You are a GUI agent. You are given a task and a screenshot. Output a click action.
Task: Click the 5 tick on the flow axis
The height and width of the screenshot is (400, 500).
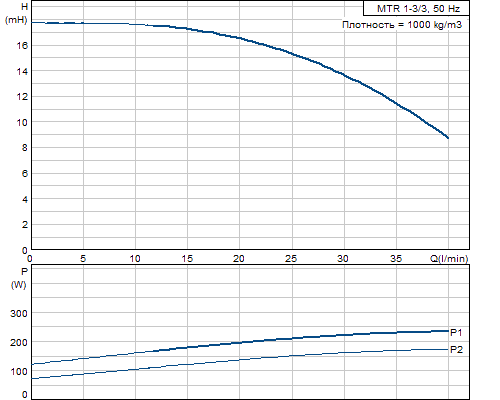(x=83, y=259)
